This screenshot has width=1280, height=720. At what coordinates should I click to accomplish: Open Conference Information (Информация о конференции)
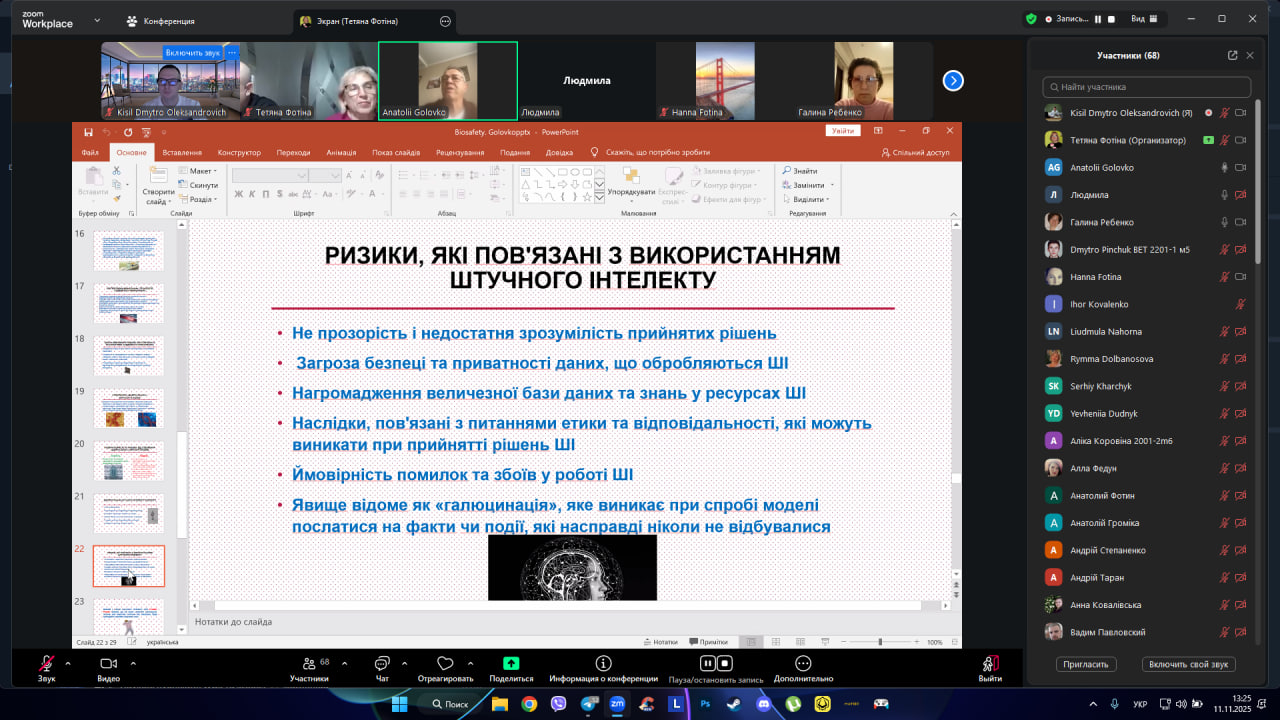603,663
